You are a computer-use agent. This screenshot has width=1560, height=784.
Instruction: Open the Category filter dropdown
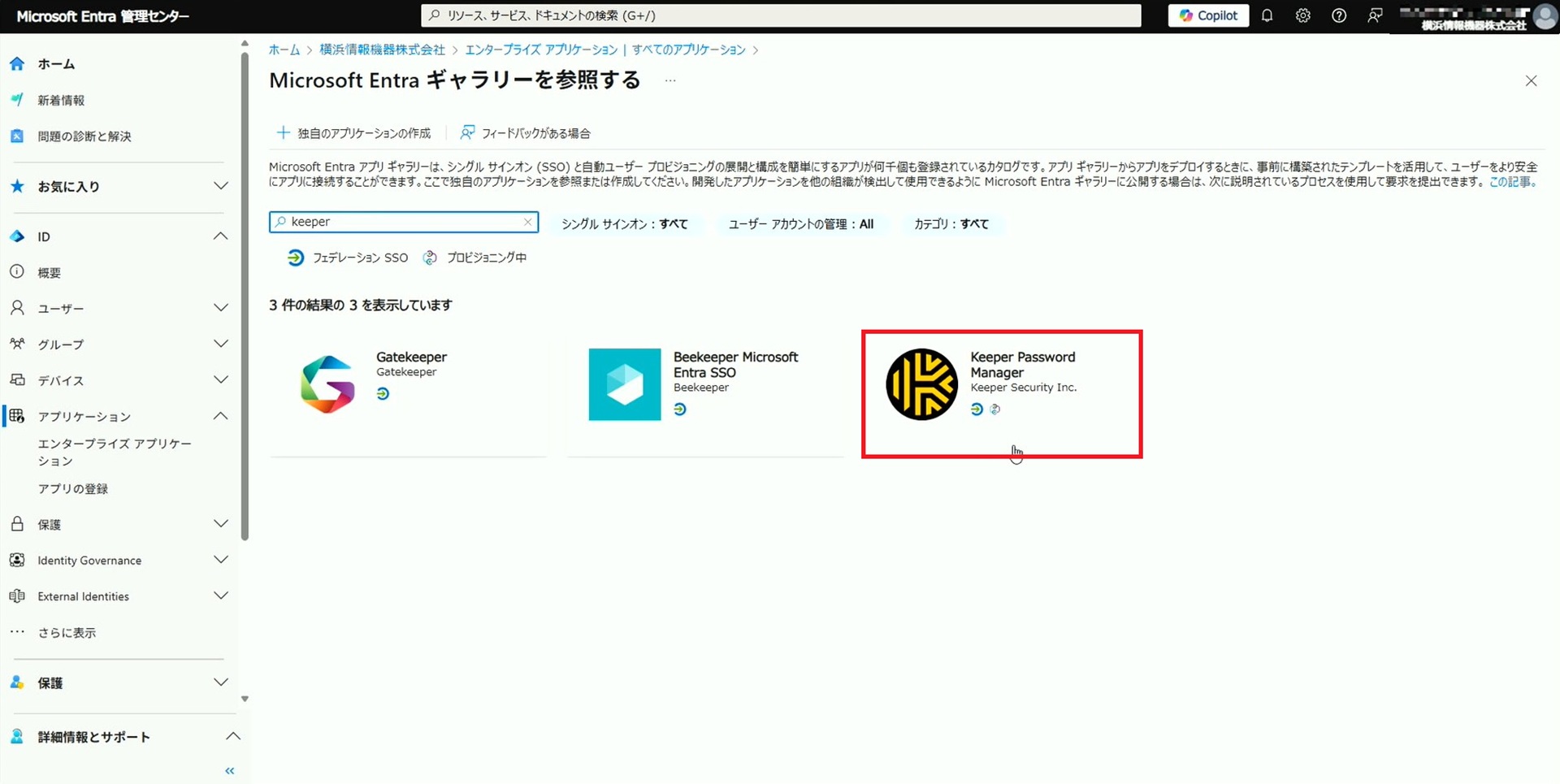951,224
